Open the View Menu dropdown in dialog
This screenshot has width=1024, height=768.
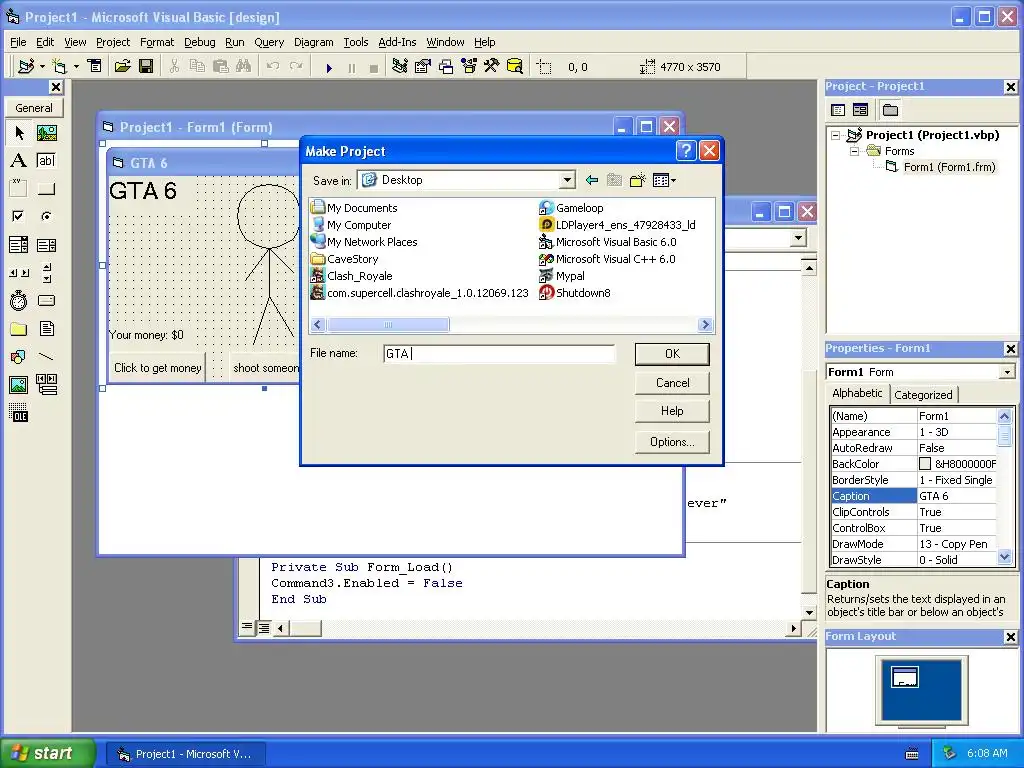(664, 180)
